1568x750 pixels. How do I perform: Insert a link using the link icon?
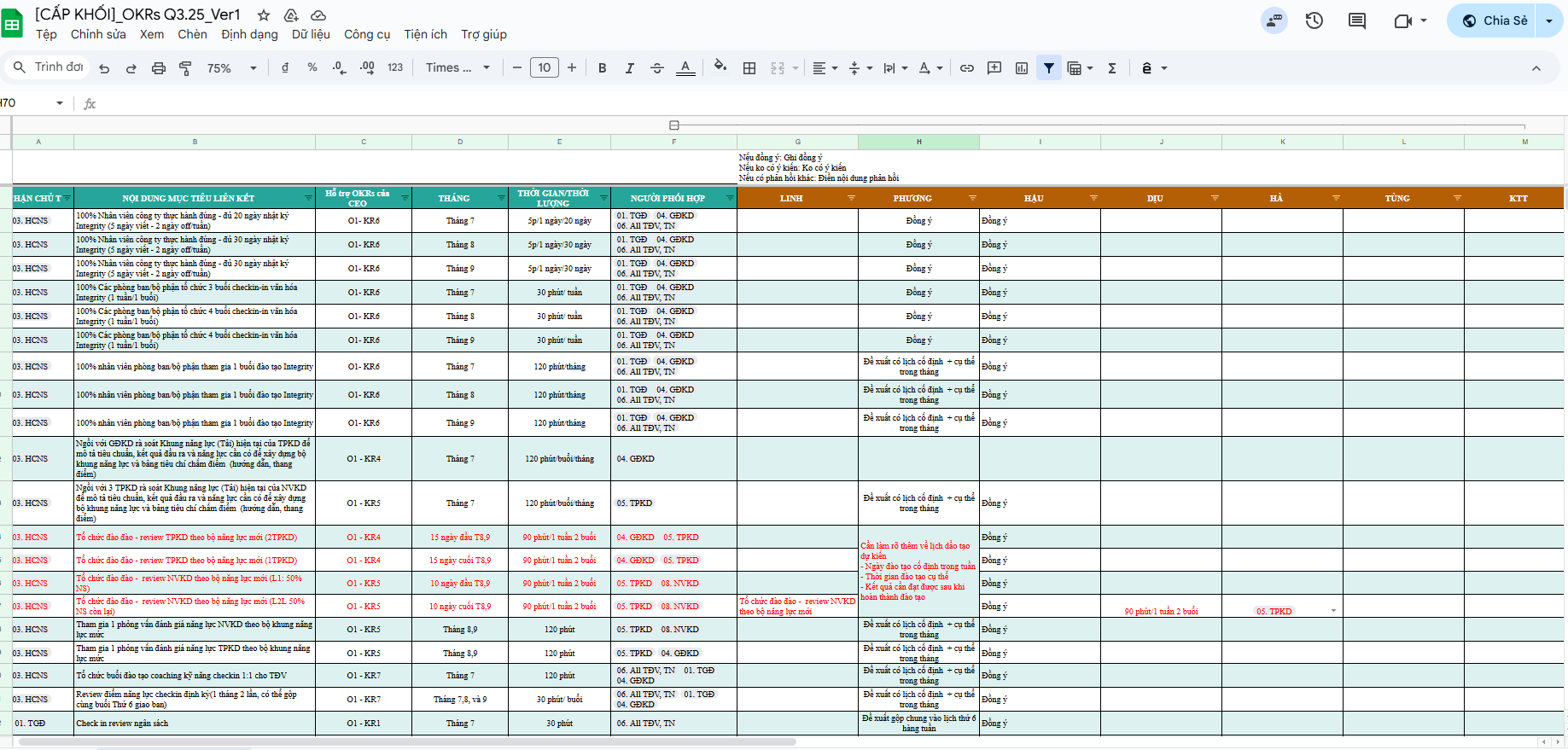[x=966, y=68]
